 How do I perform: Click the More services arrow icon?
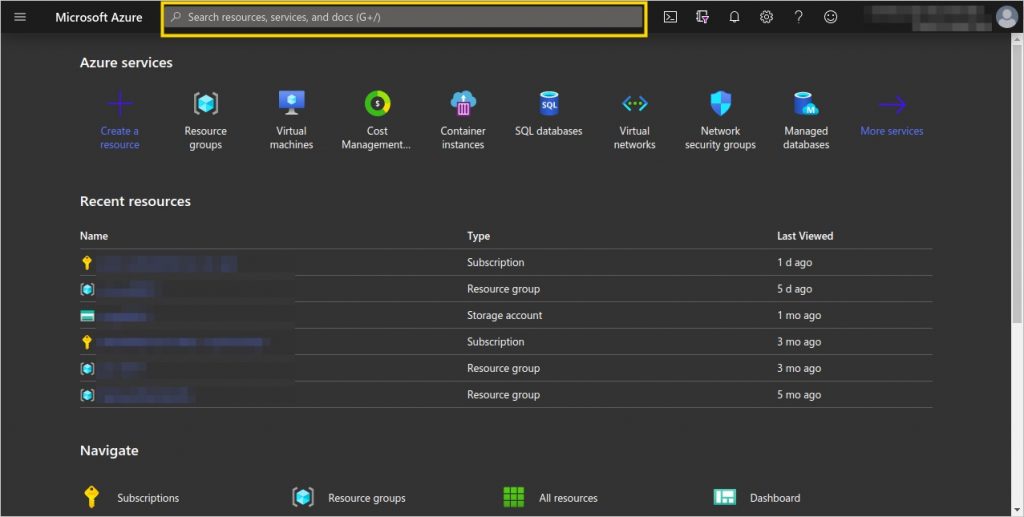891,104
